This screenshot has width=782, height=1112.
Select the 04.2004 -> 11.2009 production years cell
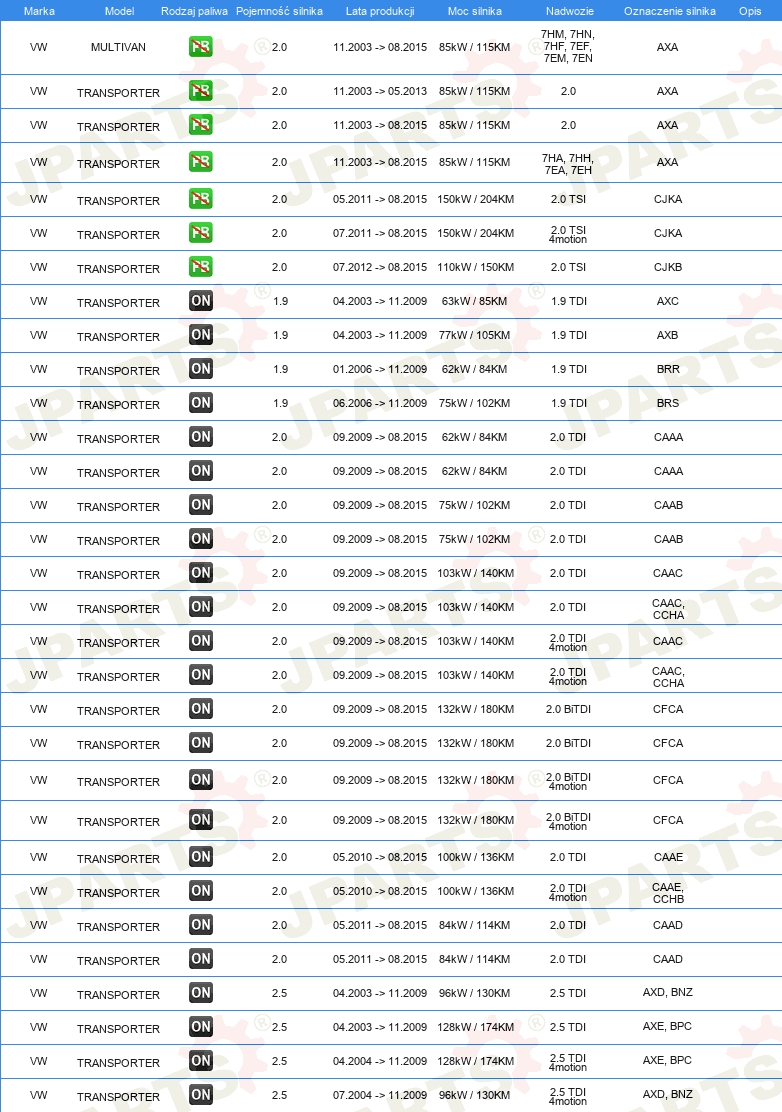coord(380,1061)
